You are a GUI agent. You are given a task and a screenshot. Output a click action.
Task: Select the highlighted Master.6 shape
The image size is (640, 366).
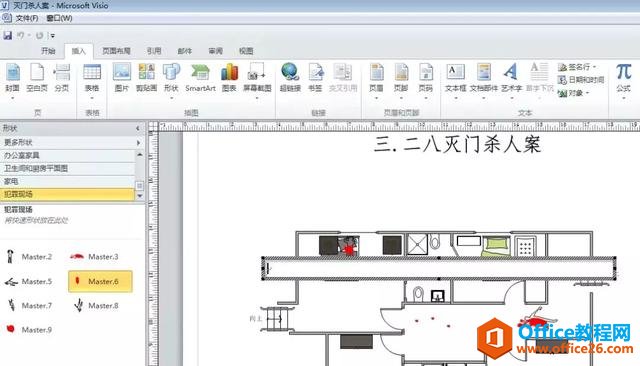[x=100, y=282]
